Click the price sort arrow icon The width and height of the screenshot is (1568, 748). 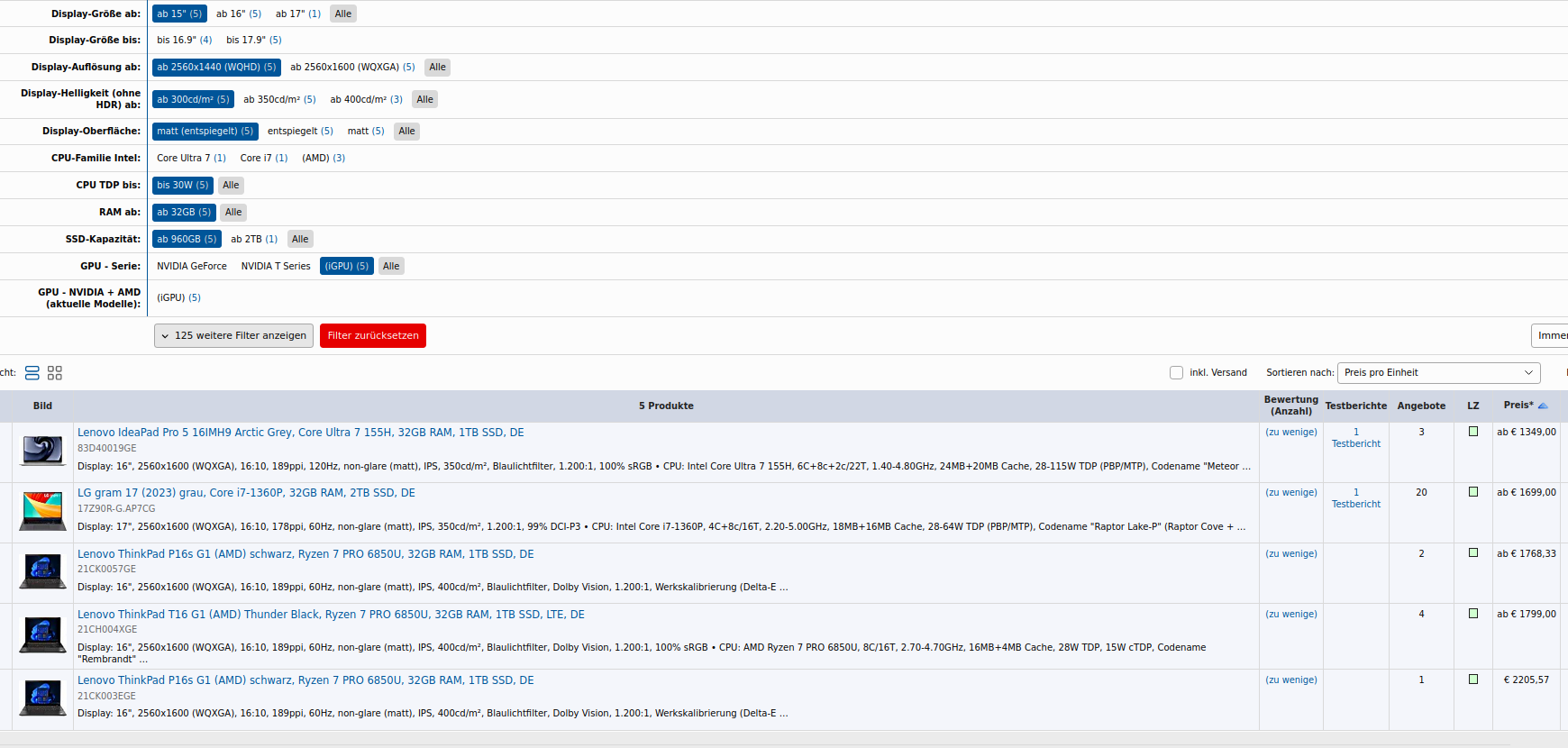[x=1543, y=406]
